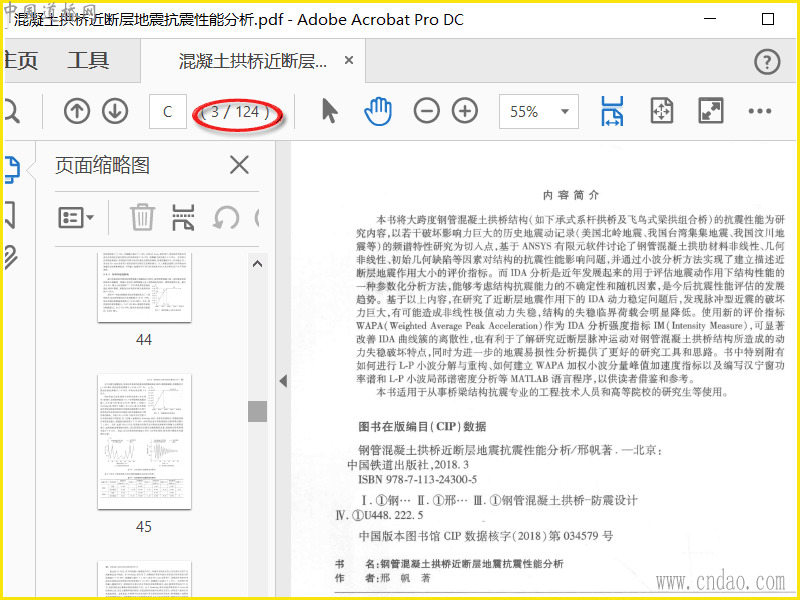Delete selected pages with trash icon
Image resolution: width=800 pixels, height=600 pixels.
coord(142,217)
